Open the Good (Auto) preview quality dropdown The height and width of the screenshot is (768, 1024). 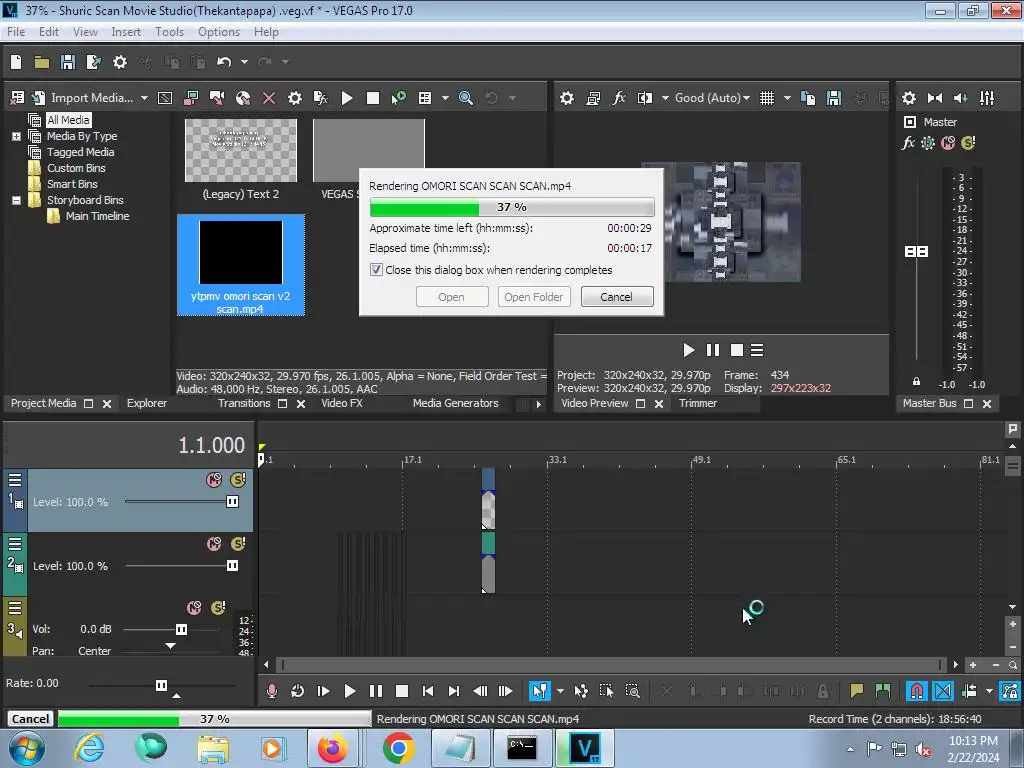coord(712,98)
